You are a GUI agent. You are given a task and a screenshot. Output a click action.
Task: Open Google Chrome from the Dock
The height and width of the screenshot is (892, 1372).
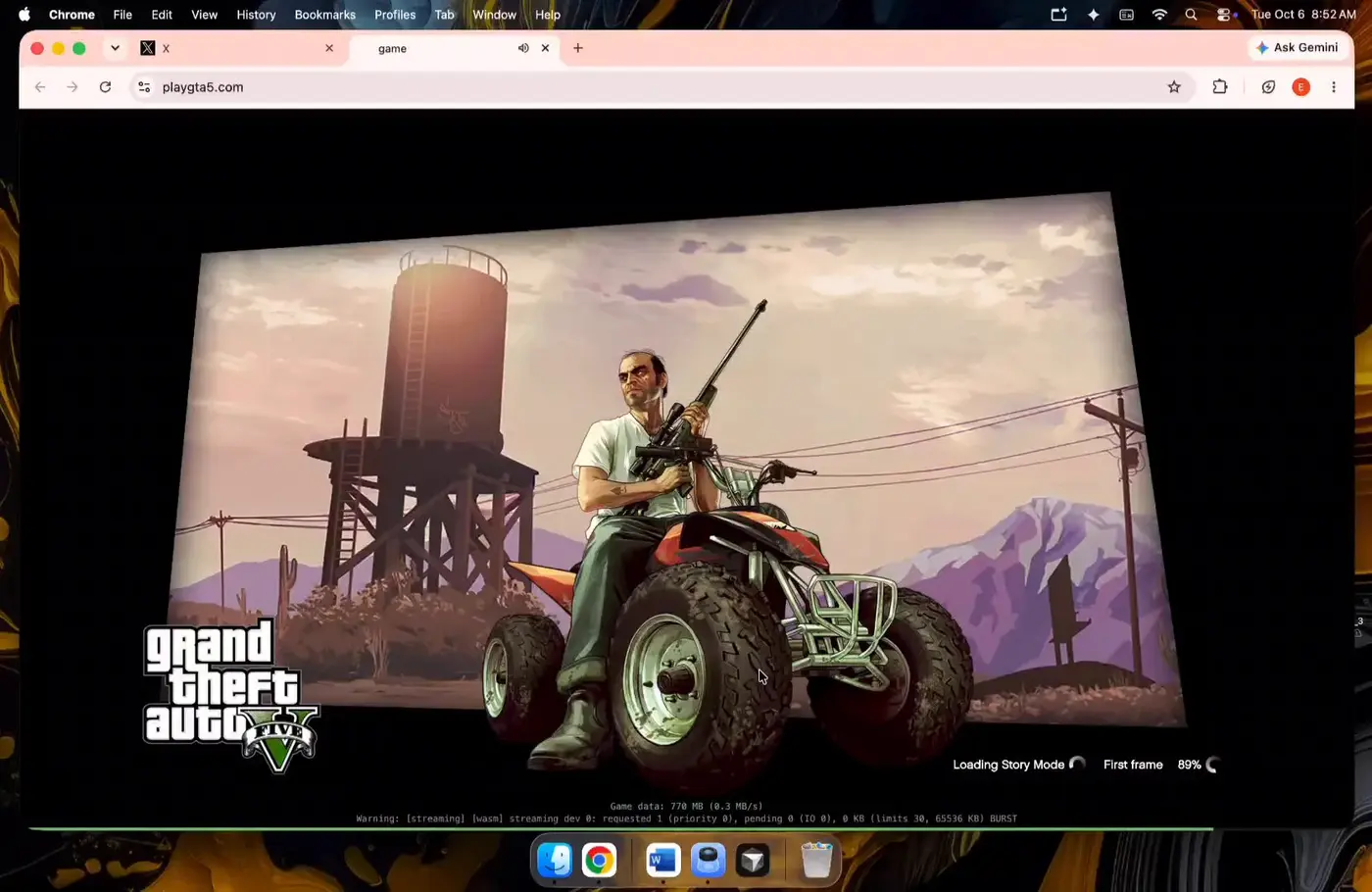[x=599, y=861]
